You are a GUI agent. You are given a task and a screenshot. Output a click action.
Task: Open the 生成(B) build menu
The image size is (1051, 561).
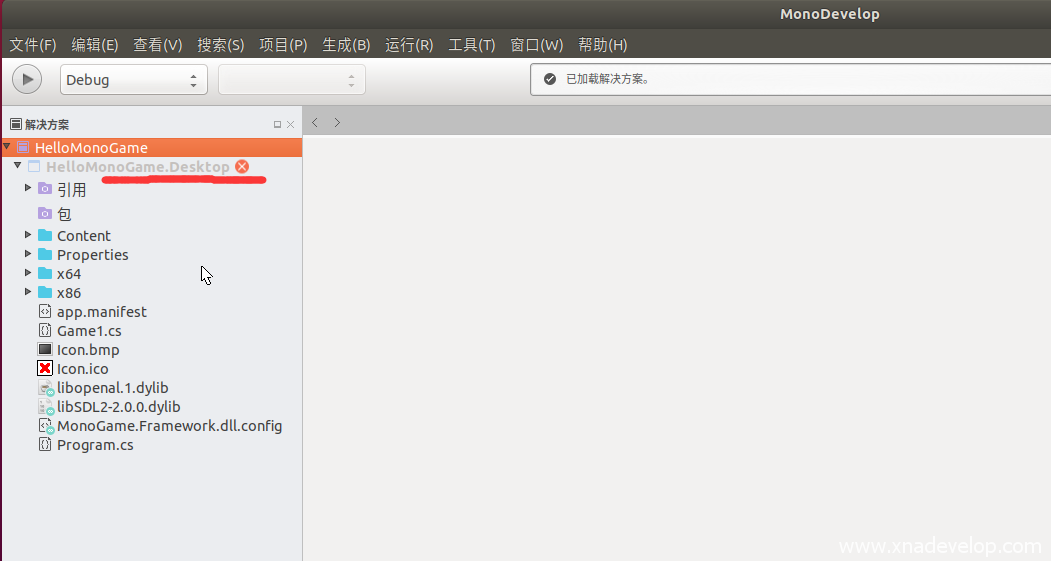click(346, 45)
